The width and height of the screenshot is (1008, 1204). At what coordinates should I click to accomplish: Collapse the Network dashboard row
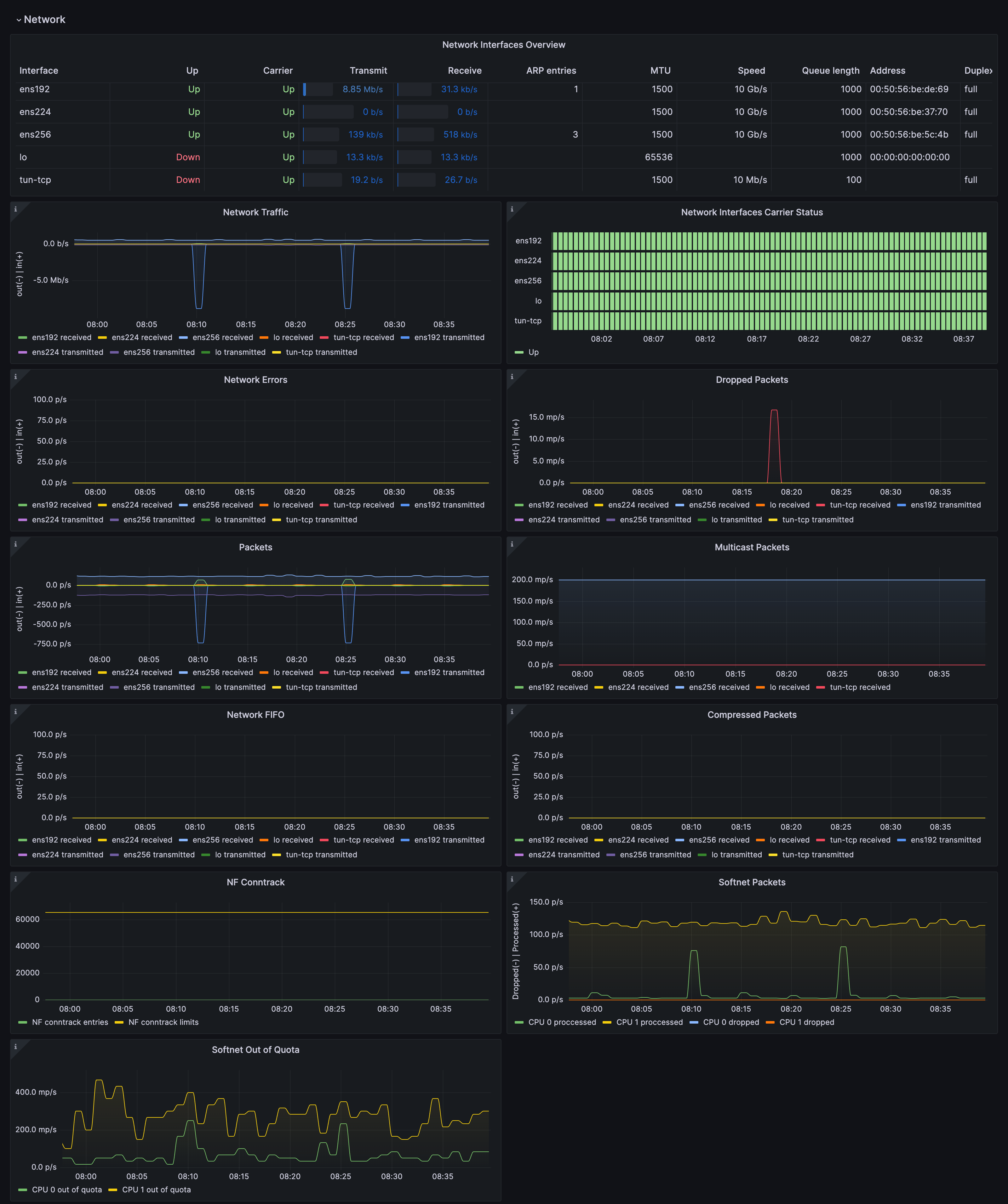tap(41, 19)
